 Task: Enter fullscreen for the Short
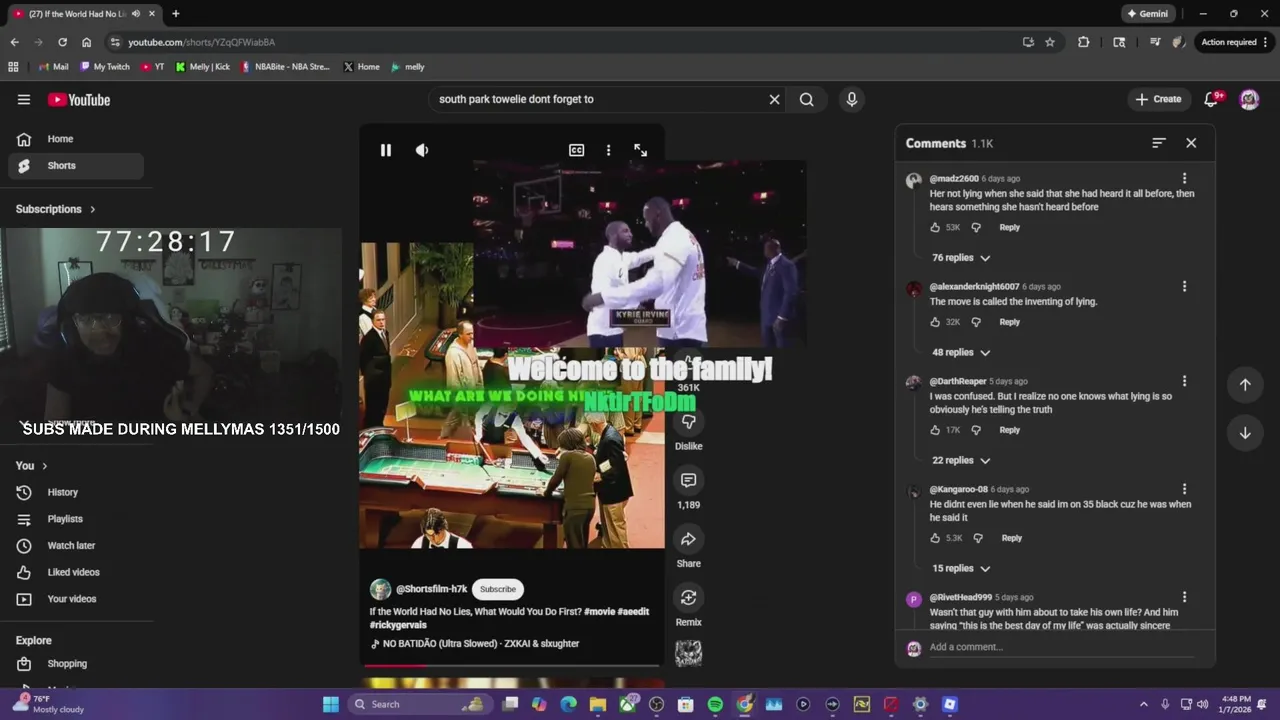[641, 150]
